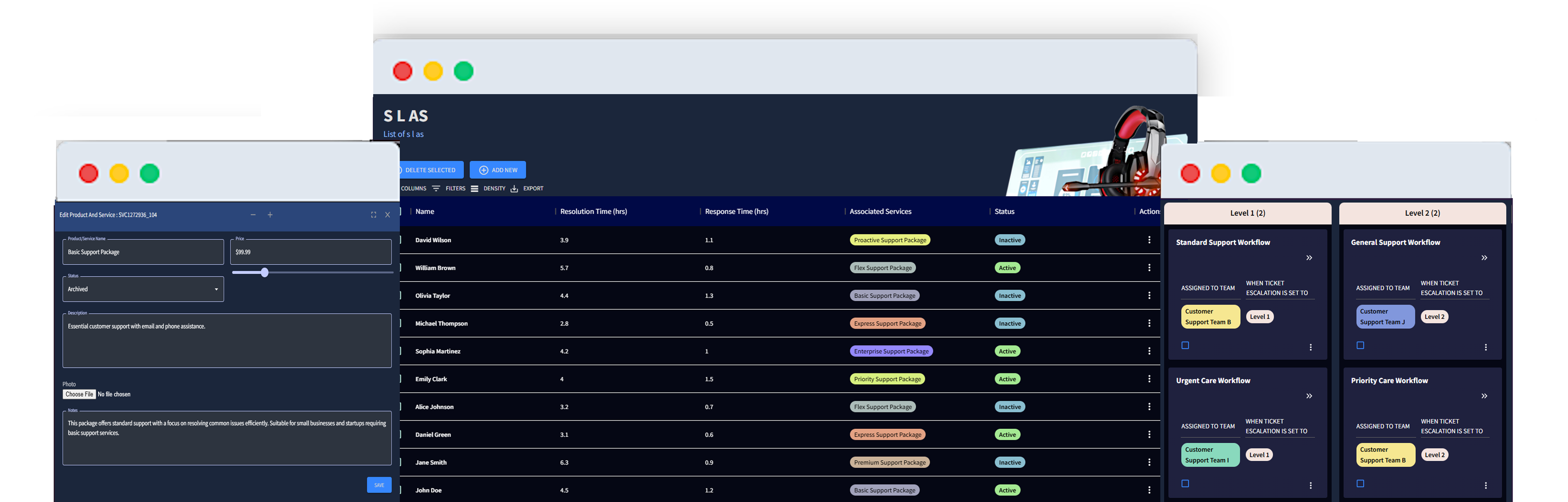Expand the General Support Workflow card
This screenshot has width=1568, height=502.
tap(1484, 258)
